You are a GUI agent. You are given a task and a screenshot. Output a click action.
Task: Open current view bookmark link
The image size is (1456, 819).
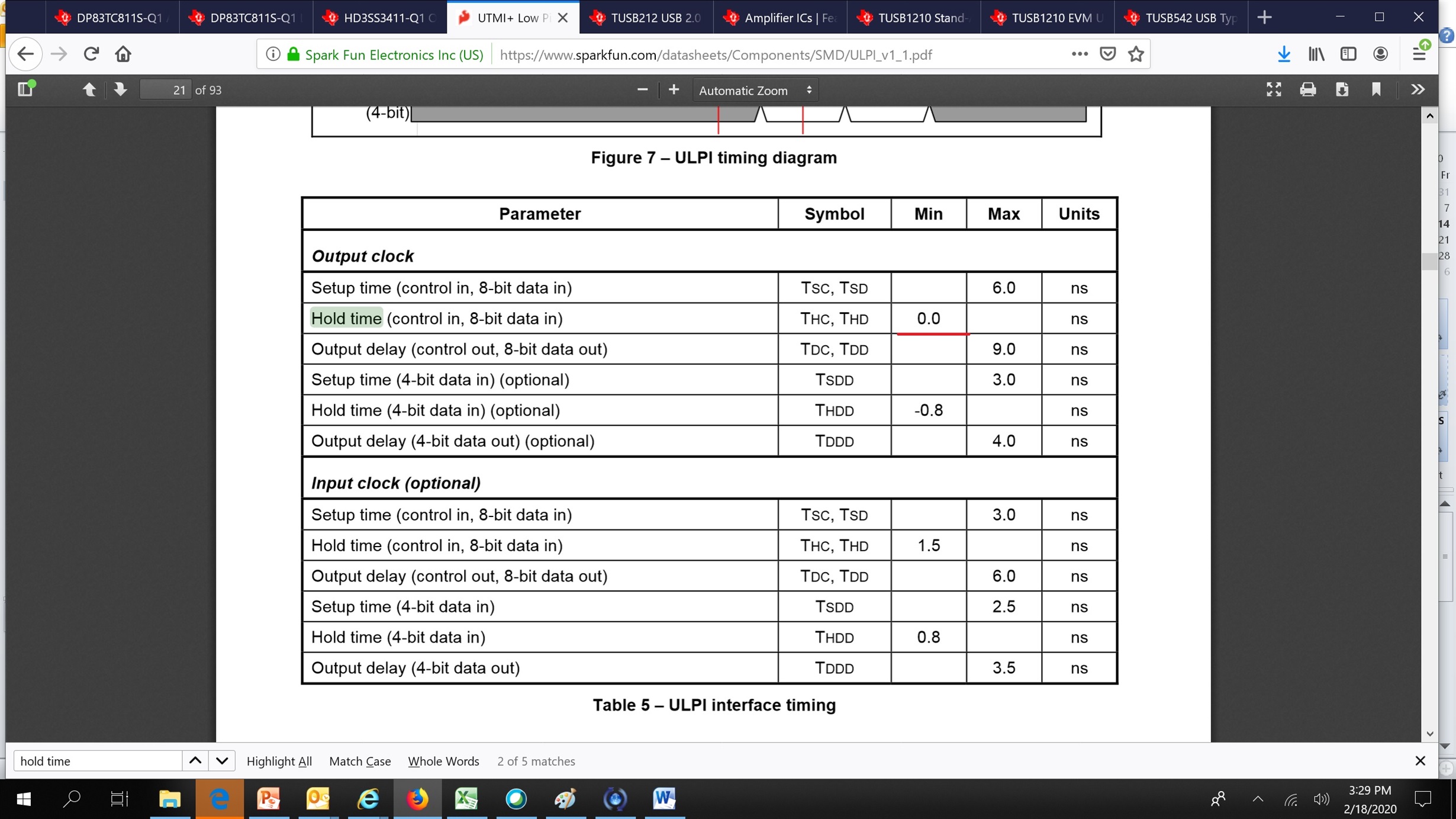1376,89
